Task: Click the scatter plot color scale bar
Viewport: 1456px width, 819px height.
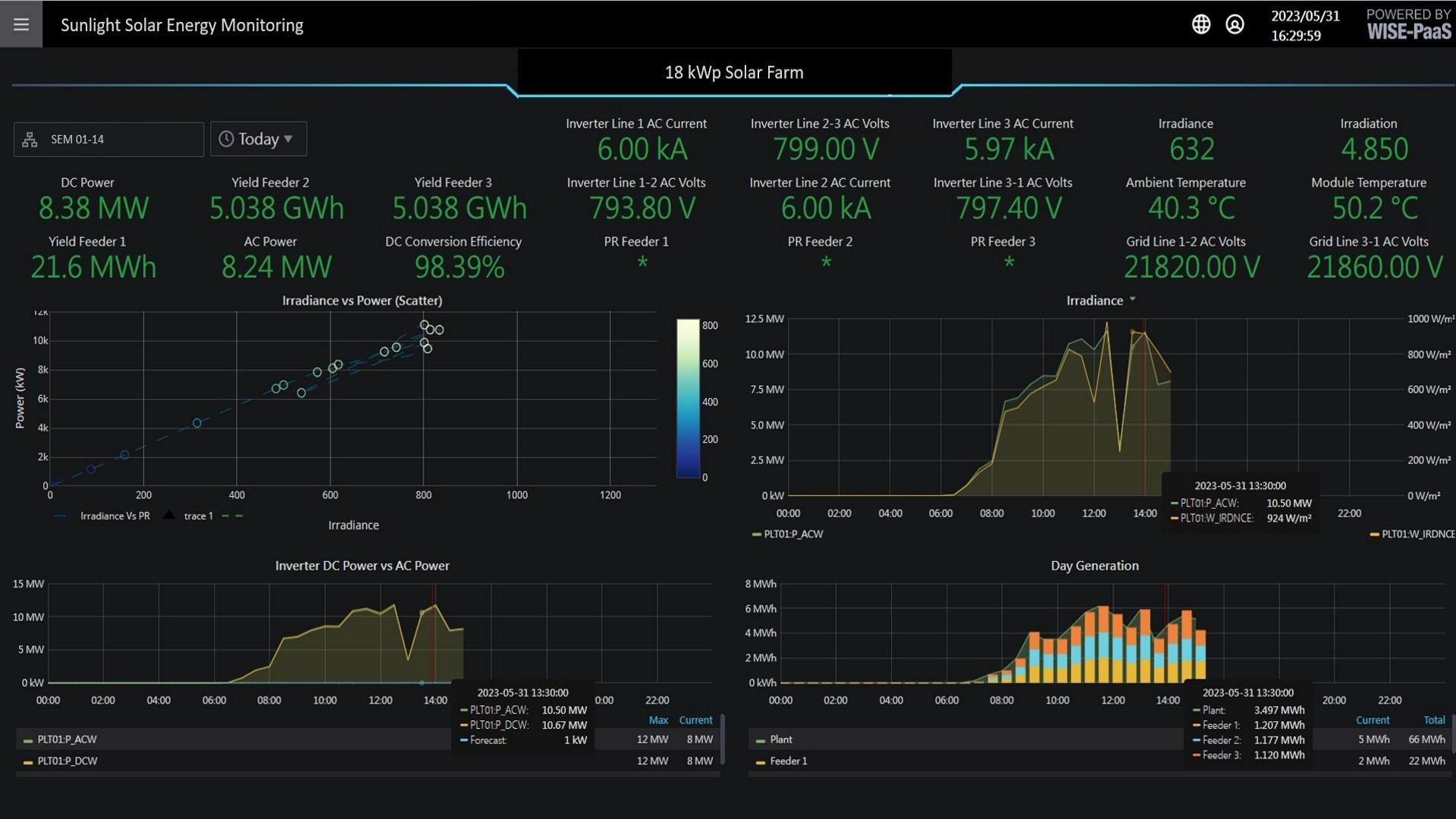Action: click(x=688, y=398)
